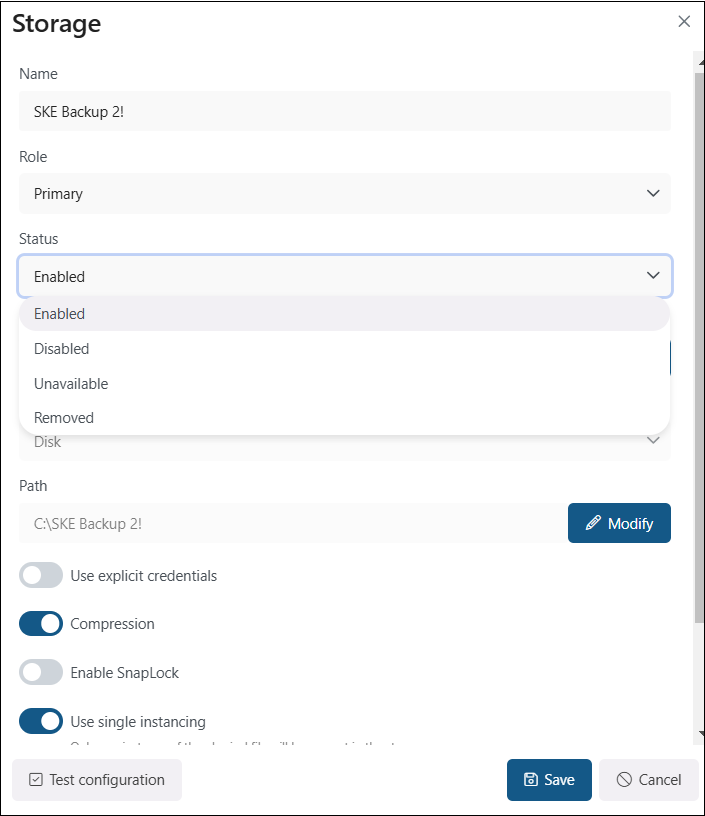Enable SnapLock toggle switch
This screenshot has width=705, height=816.
click(x=41, y=673)
